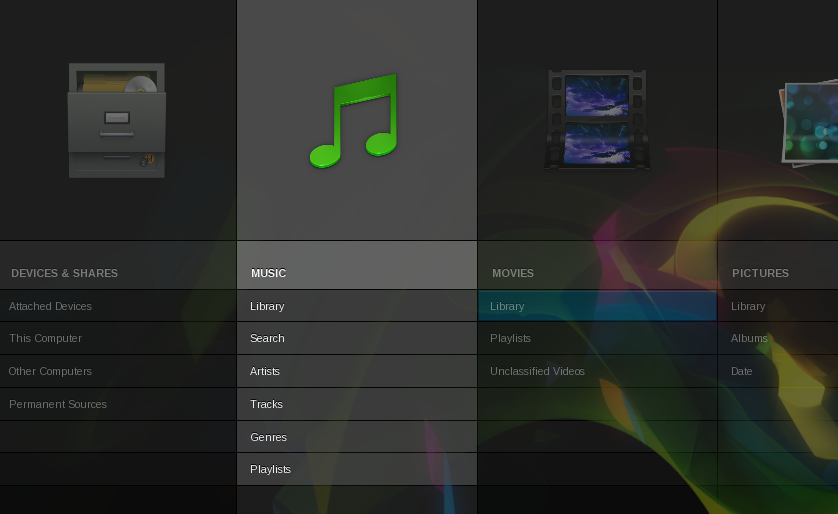Open Permanent Sources
838x514 pixels.
[x=118, y=404]
